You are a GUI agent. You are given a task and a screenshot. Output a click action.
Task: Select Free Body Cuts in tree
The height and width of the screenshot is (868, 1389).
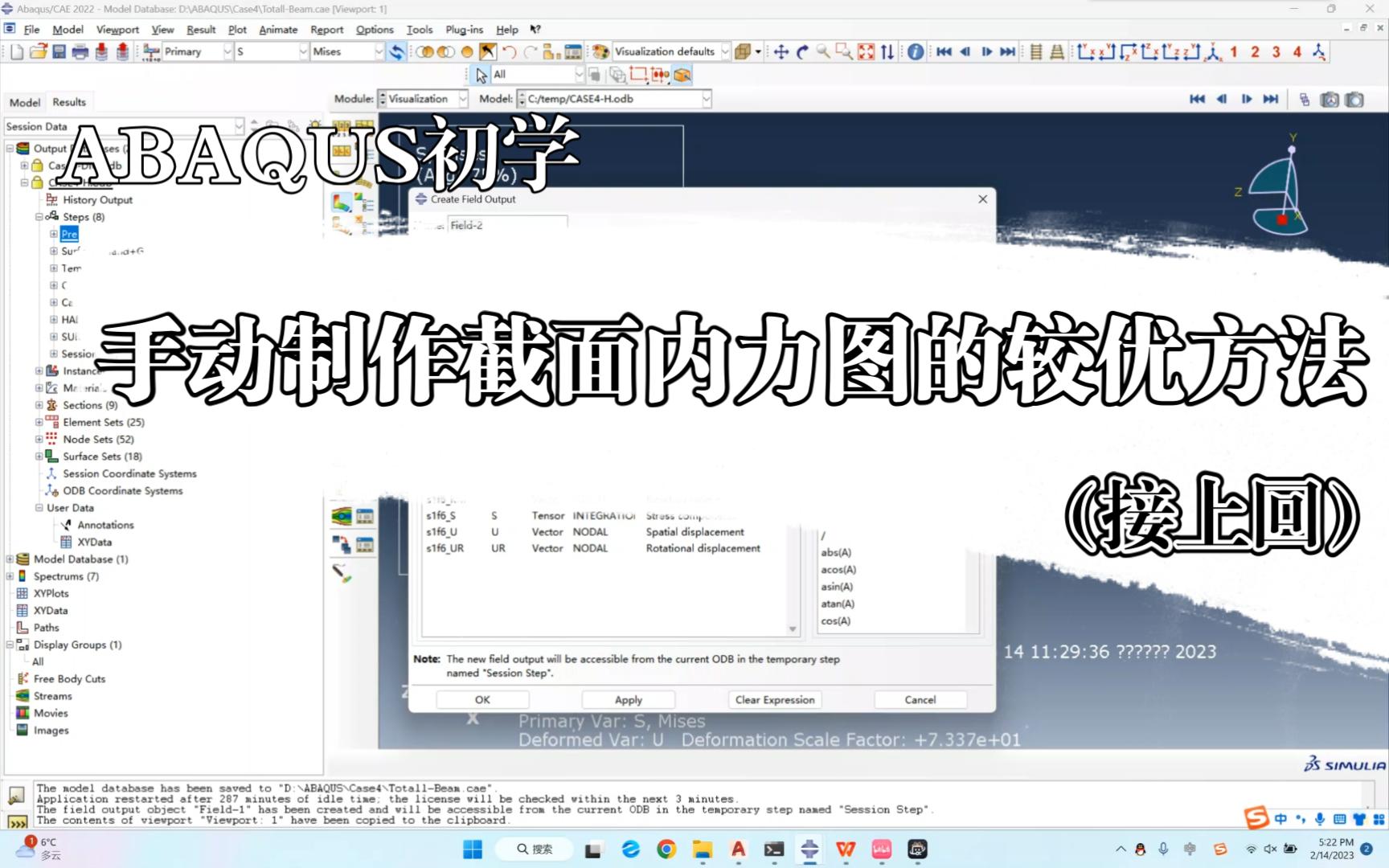click(69, 678)
